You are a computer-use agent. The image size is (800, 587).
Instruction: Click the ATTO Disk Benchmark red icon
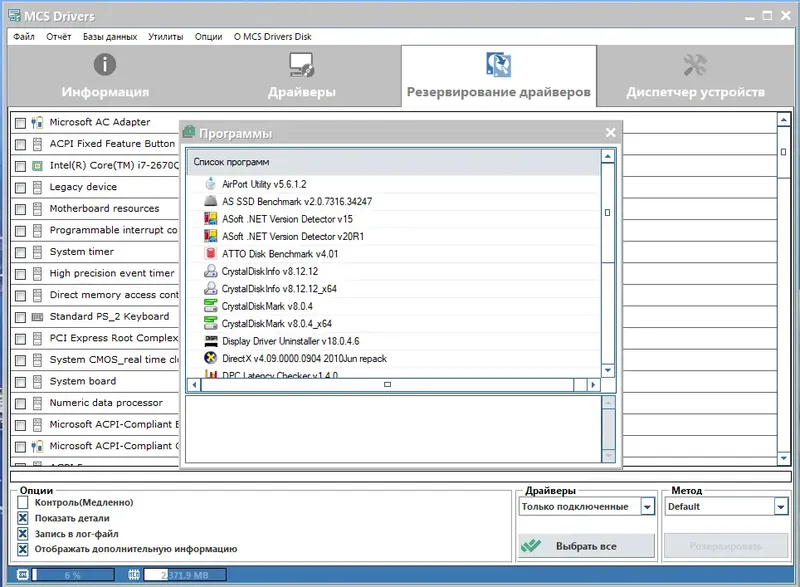pos(210,253)
